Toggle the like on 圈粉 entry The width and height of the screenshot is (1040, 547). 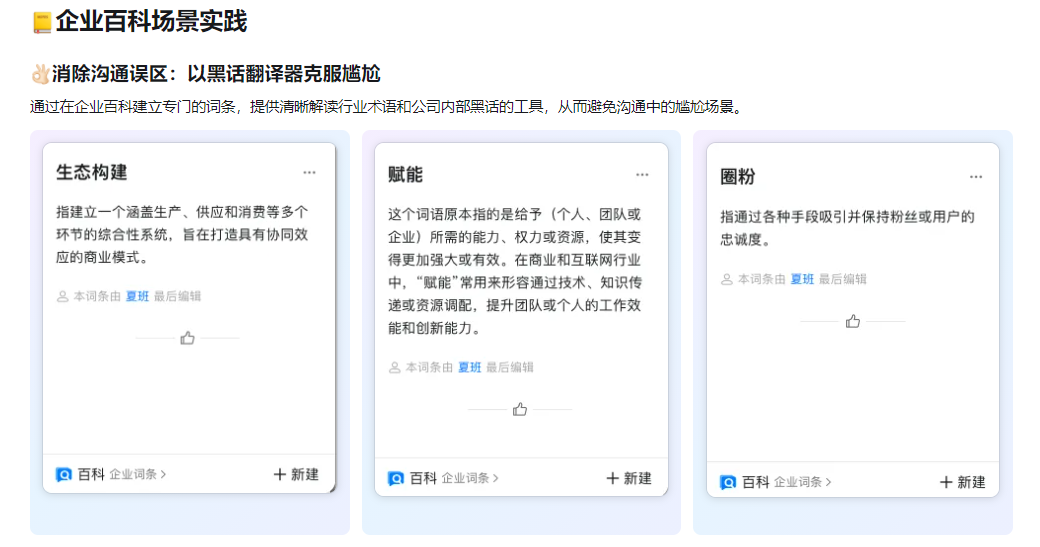[852, 322]
